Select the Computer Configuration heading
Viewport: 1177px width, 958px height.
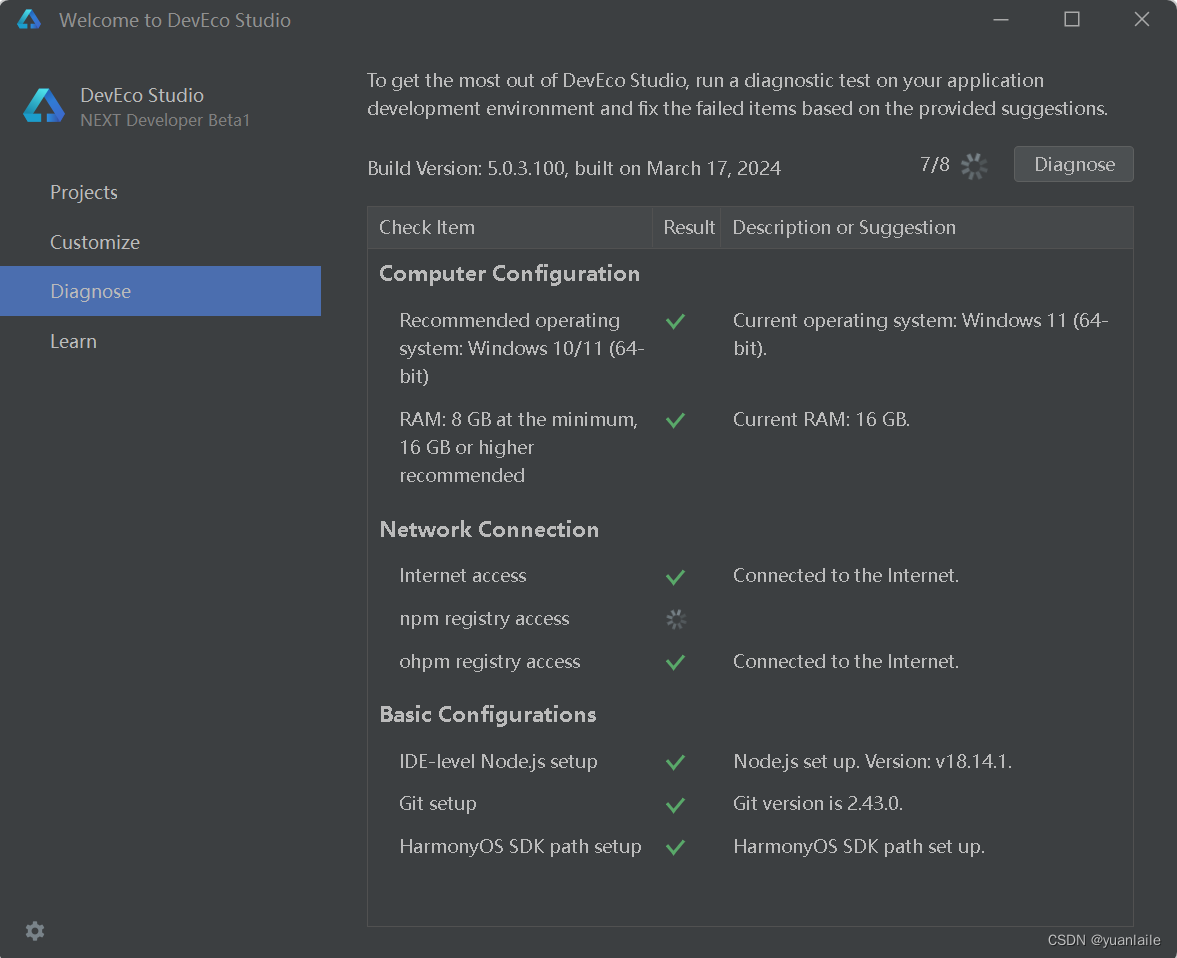coord(510,274)
